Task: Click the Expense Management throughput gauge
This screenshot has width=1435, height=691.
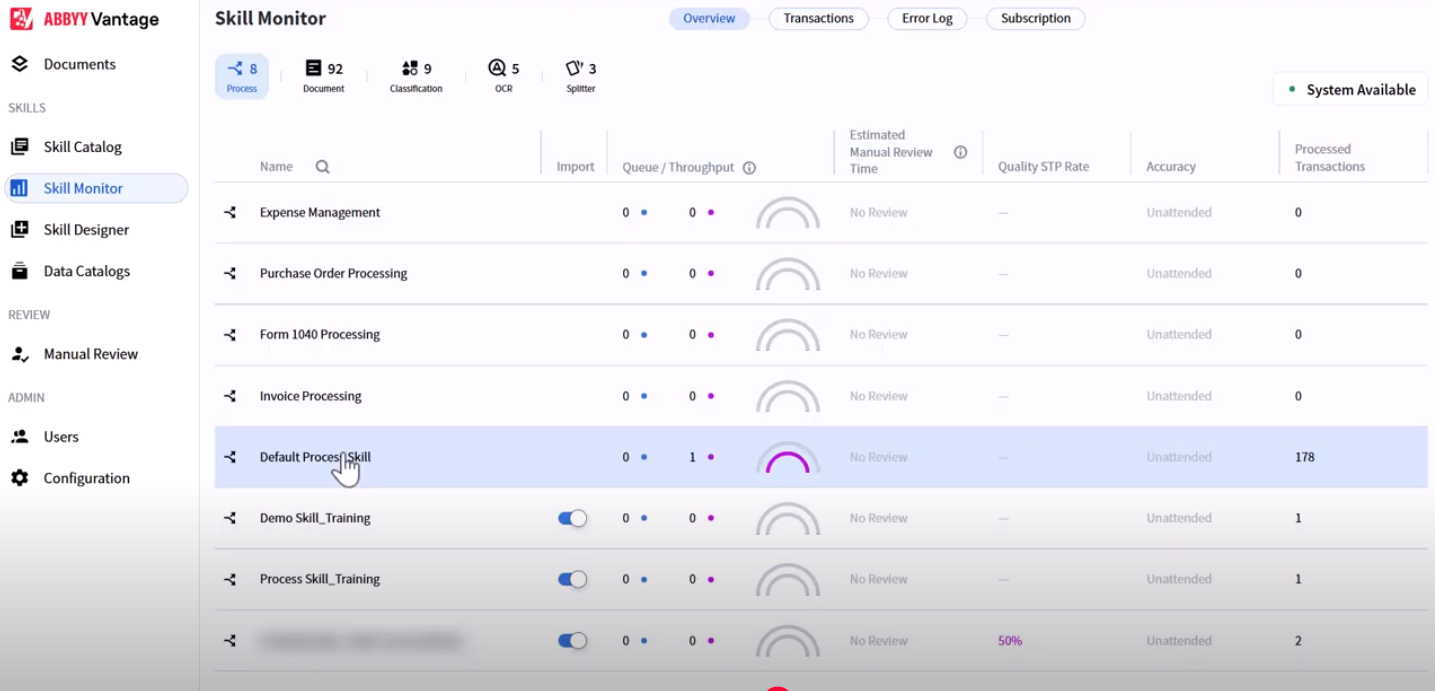Action: [788, 212]
